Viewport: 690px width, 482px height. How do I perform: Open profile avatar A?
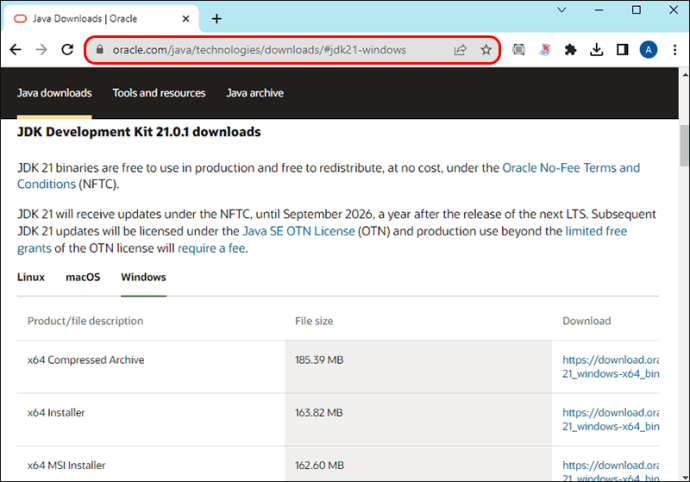click(648, 50)
